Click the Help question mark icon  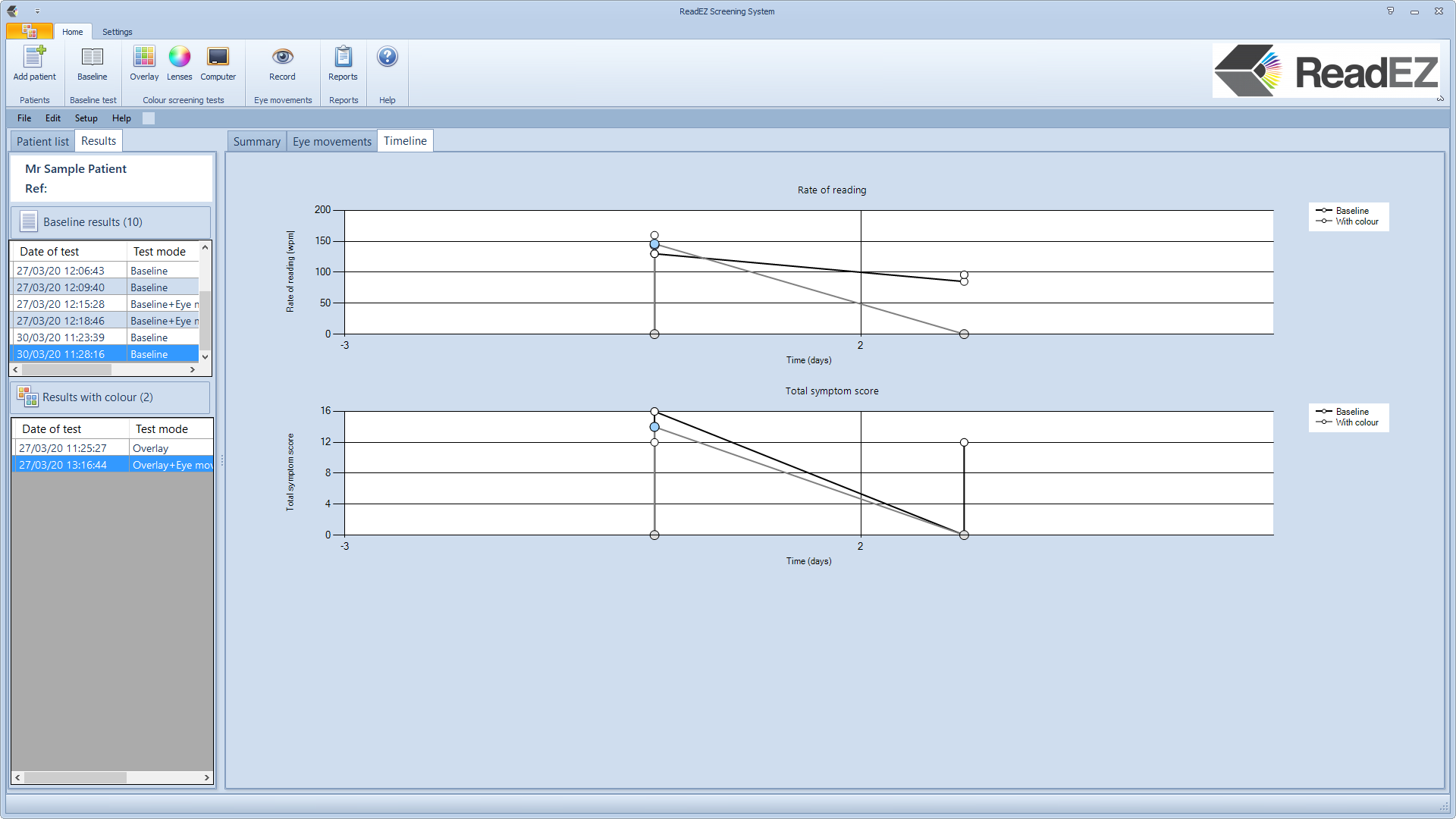(x=387, y=57)
